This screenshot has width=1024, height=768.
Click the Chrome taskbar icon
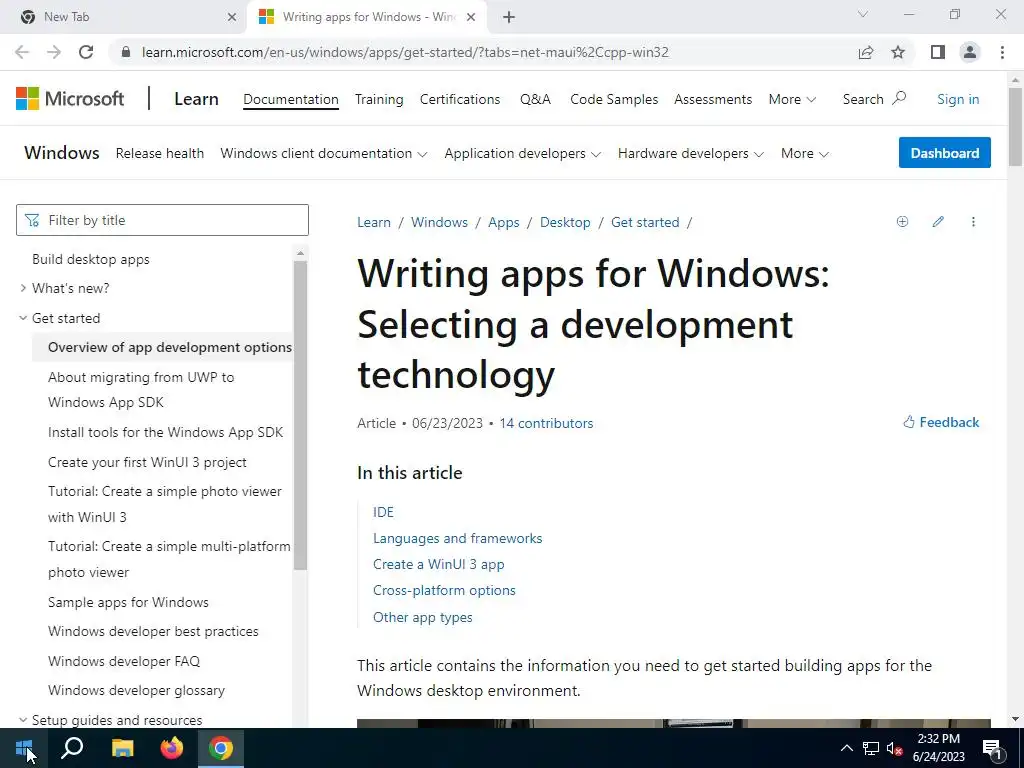point(221,748)
